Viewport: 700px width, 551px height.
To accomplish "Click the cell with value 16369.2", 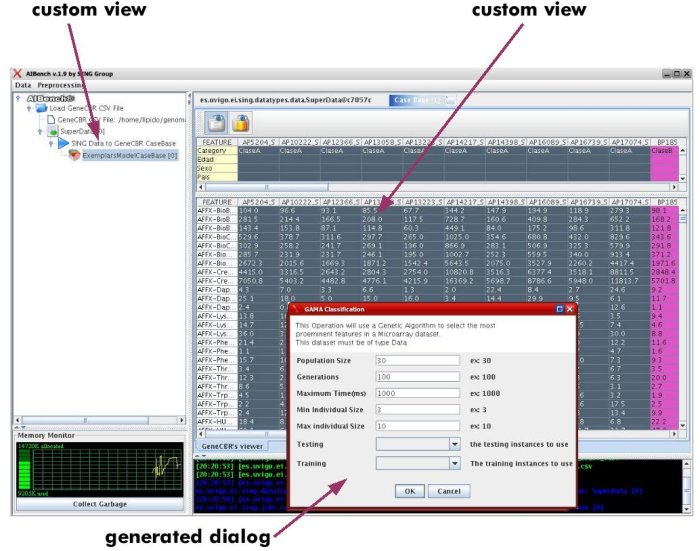I will [x=465, y=281].
